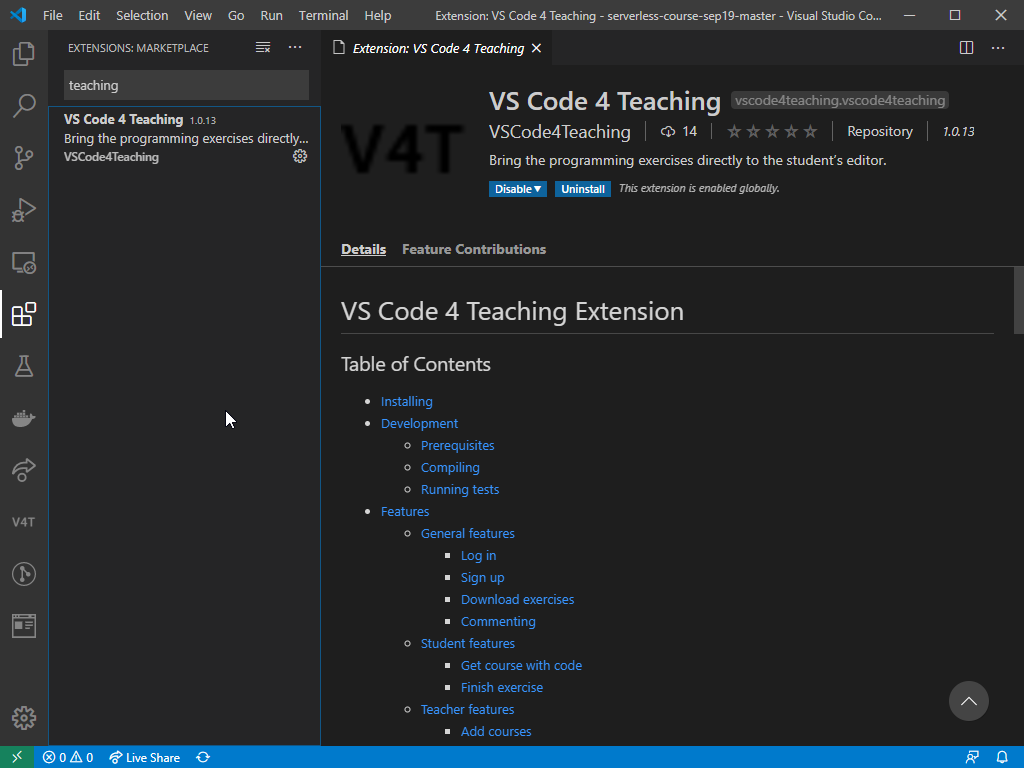Follow the Finish exercise link
This screenshot has height=768, width=1024.
502,688
